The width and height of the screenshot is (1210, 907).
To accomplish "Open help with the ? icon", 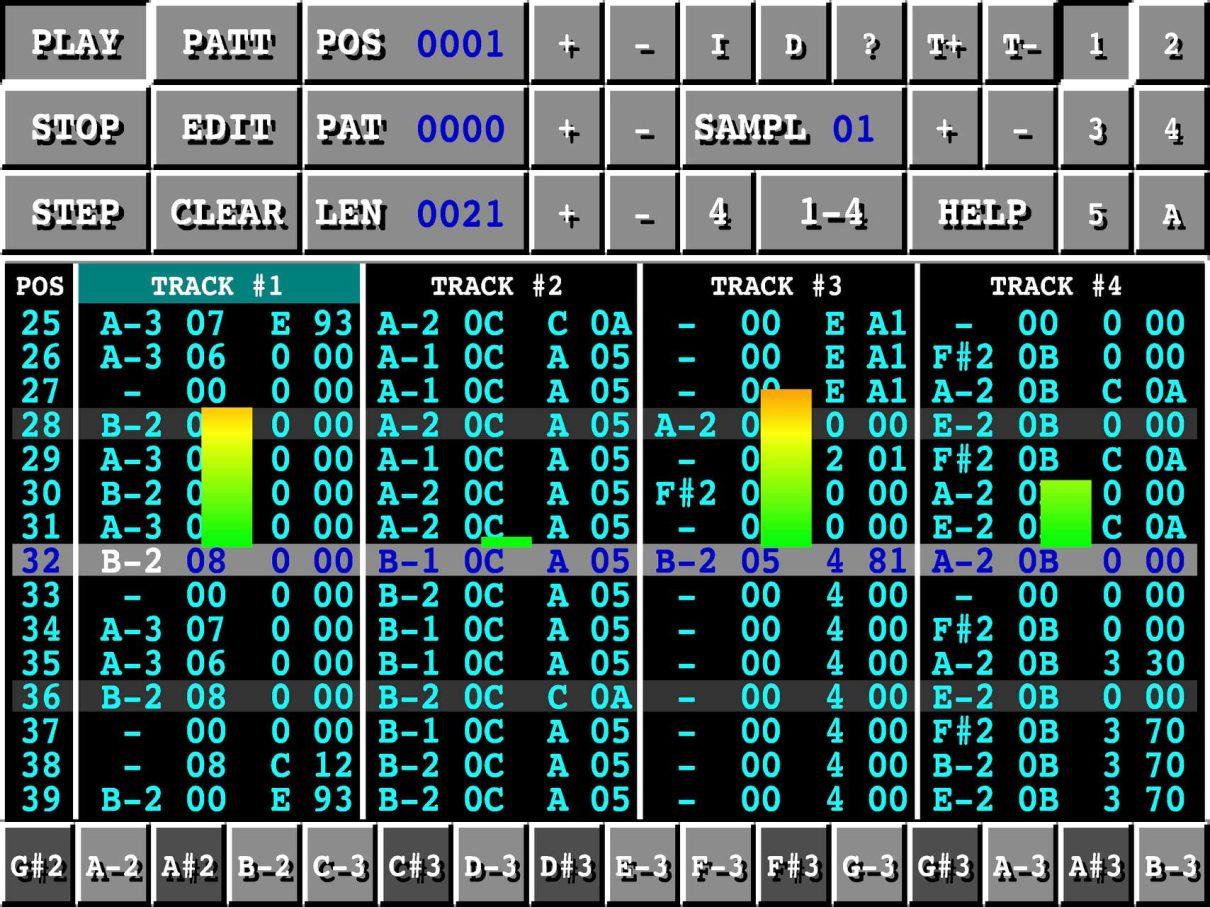I will [869, 43].
